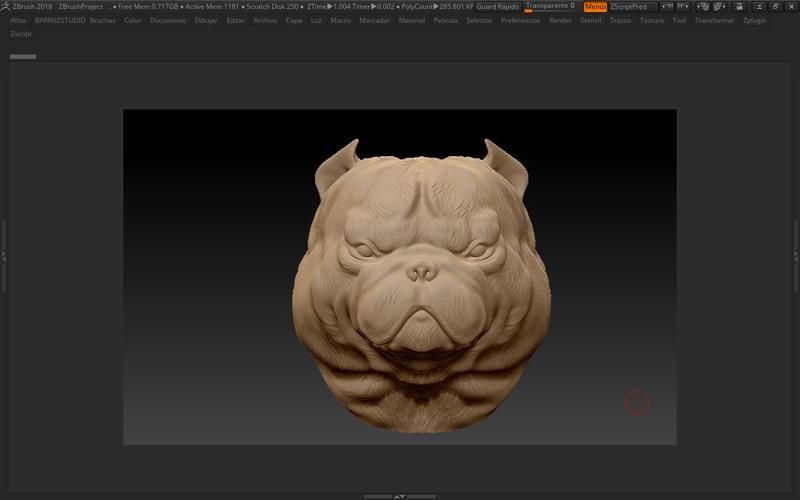Open the Documento menu
This screenshot has height=500, width=800.
point(168,20)
